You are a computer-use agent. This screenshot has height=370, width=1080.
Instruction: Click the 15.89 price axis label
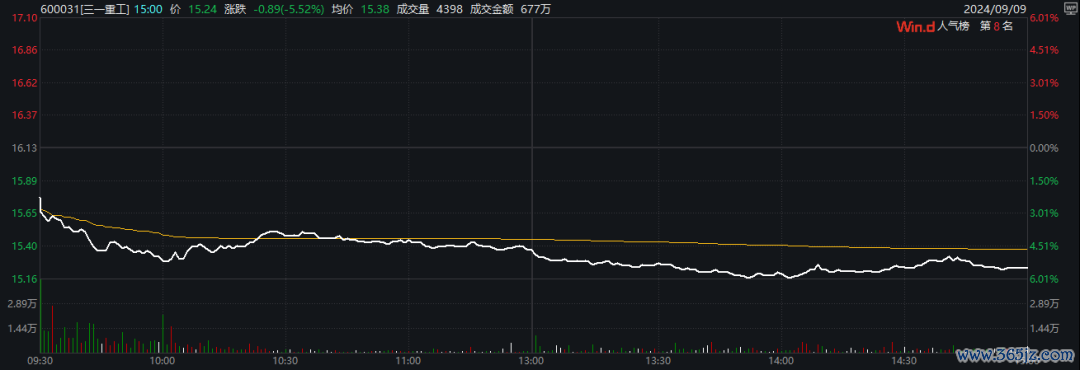click(23, 181)
